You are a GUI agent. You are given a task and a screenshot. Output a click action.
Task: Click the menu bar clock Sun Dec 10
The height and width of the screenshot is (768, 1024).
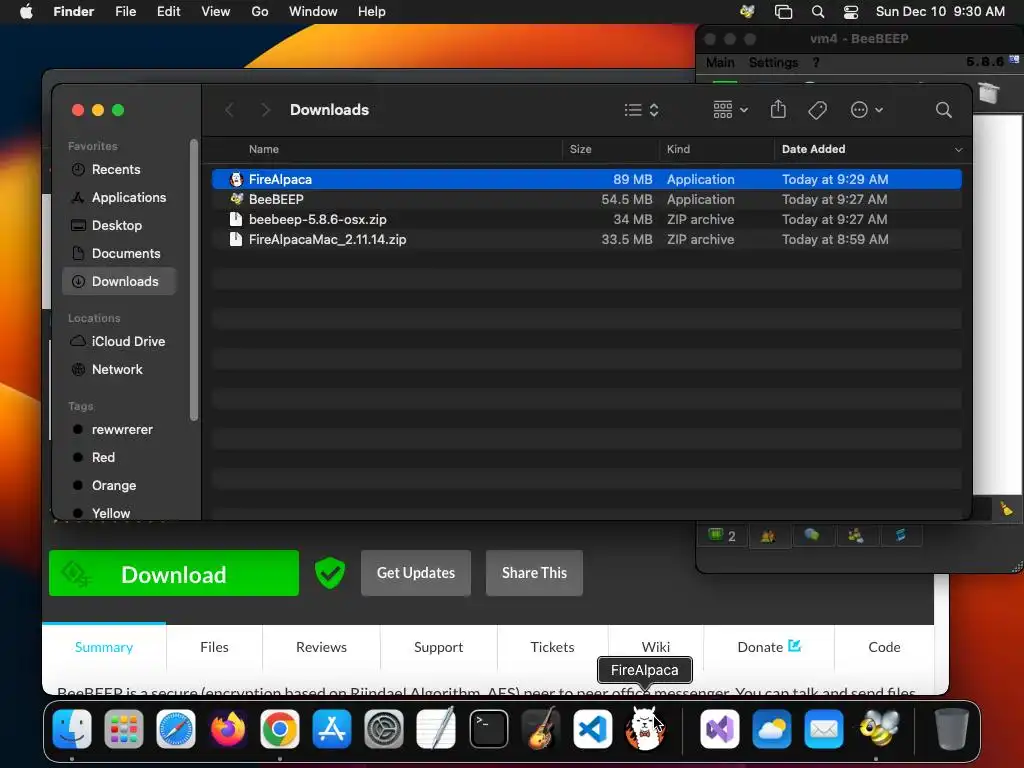point(940,12)
